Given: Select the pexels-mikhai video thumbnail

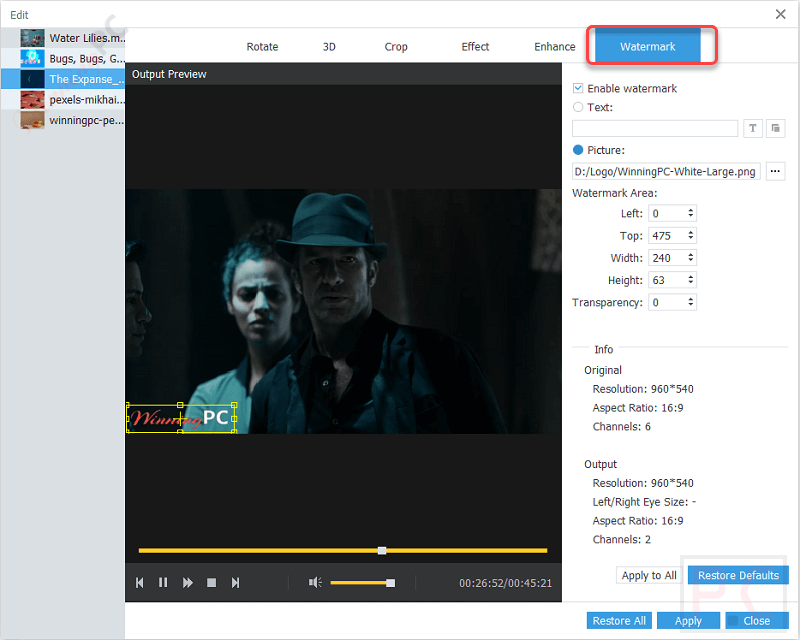Looking at the screenshot, I should (x=32, y=100).
